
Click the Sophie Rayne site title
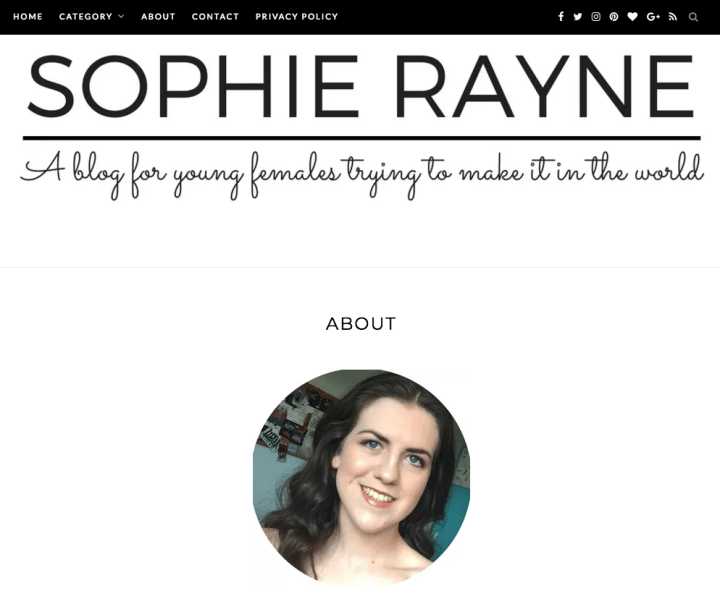click(x=361, y=86)
